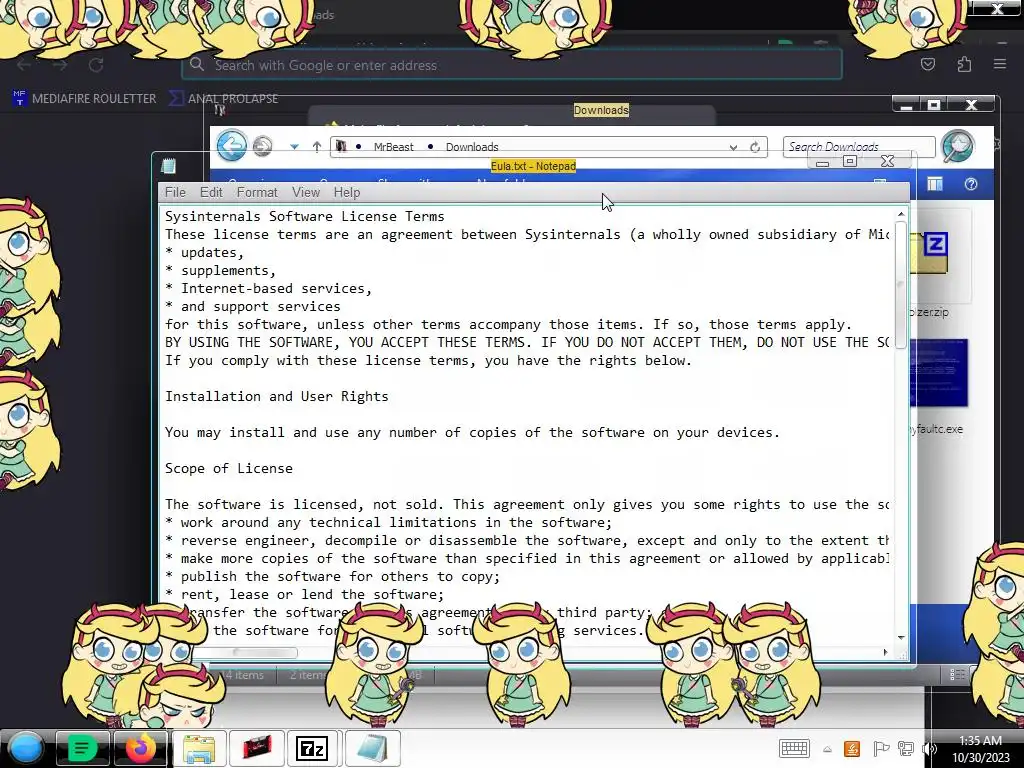Open the Help menu in Notepad
The image size is (1024, 768).
[x=347, y=192]
